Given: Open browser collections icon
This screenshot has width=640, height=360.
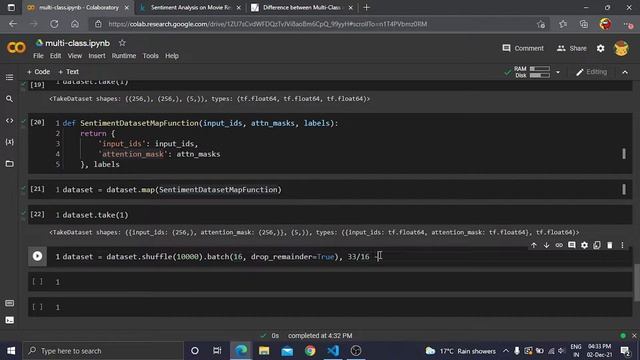Looking at the screenshot, I should click(584, 24).
